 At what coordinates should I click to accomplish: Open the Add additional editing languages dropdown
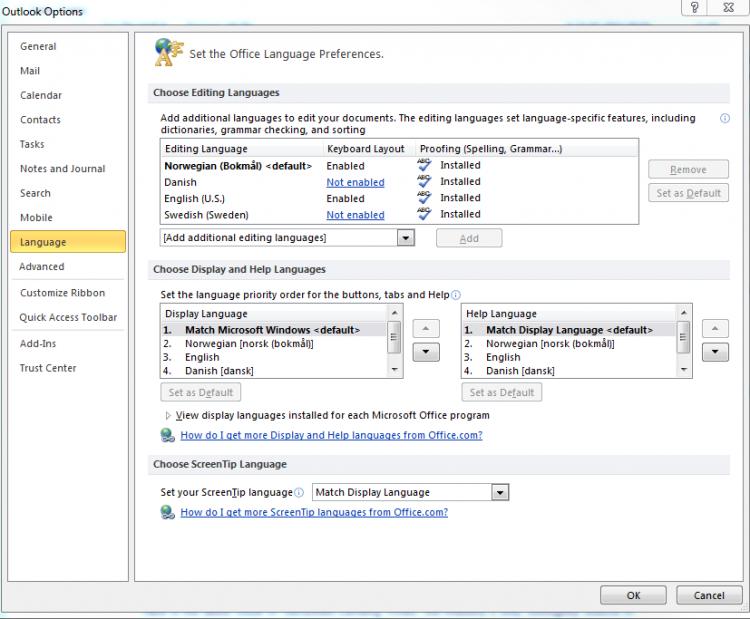tap(405, 238)
